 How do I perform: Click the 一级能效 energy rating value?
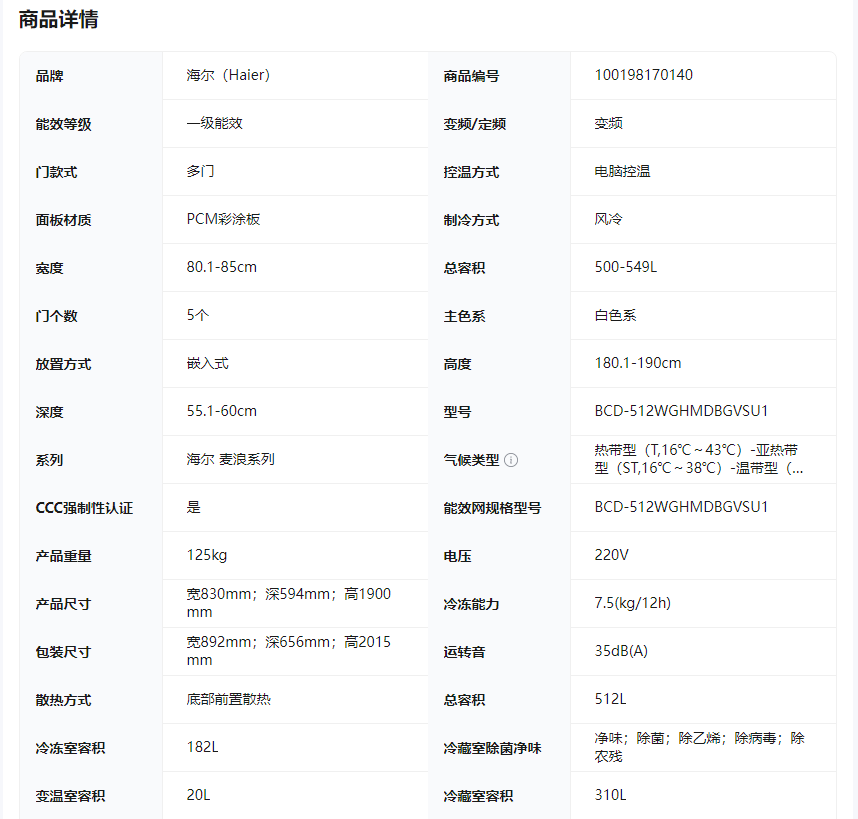(214, 123)
